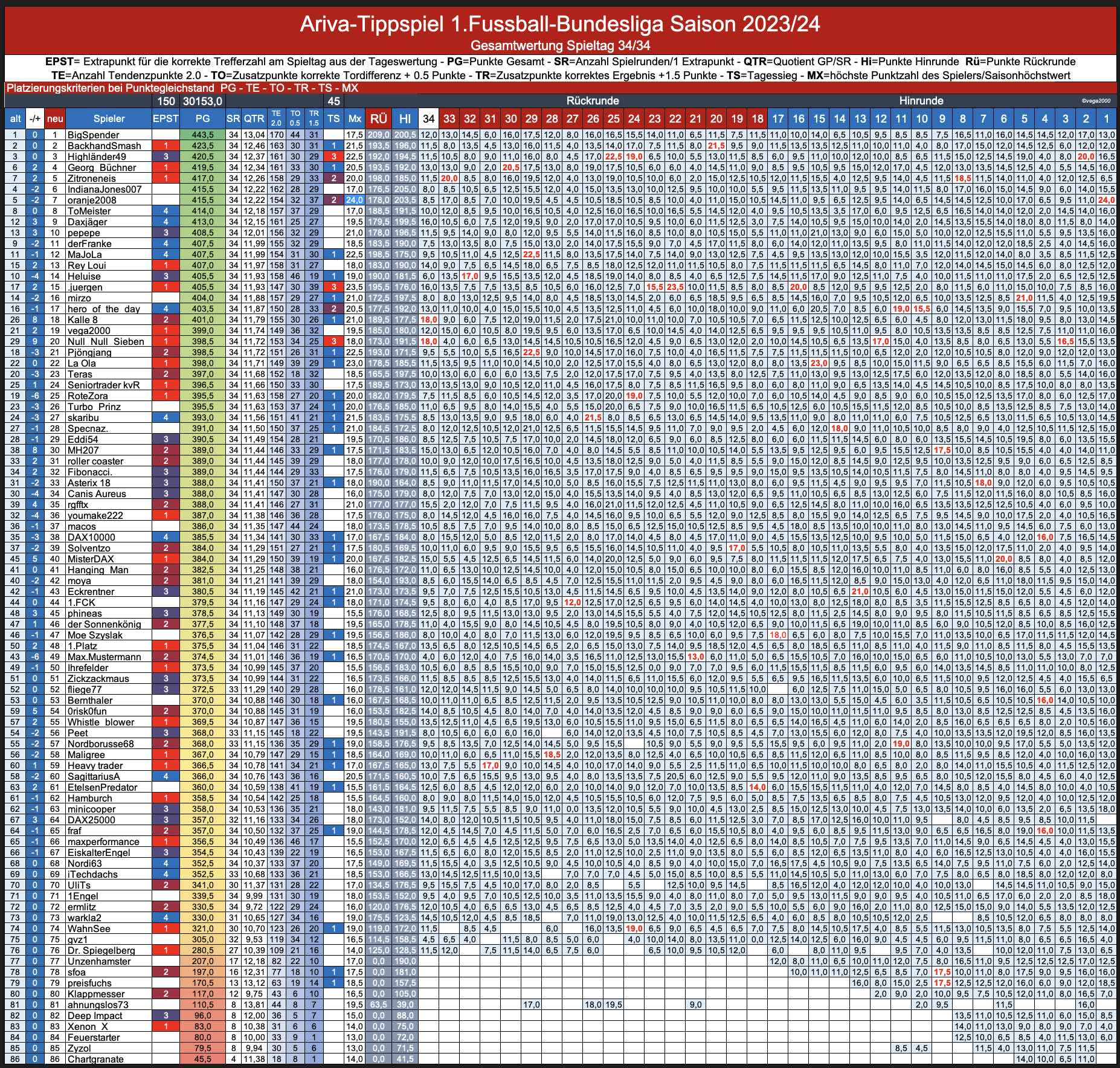Click BigSpender's PG value '443,5'
The image size is (1120, 1068).
[x=202, y=135]
